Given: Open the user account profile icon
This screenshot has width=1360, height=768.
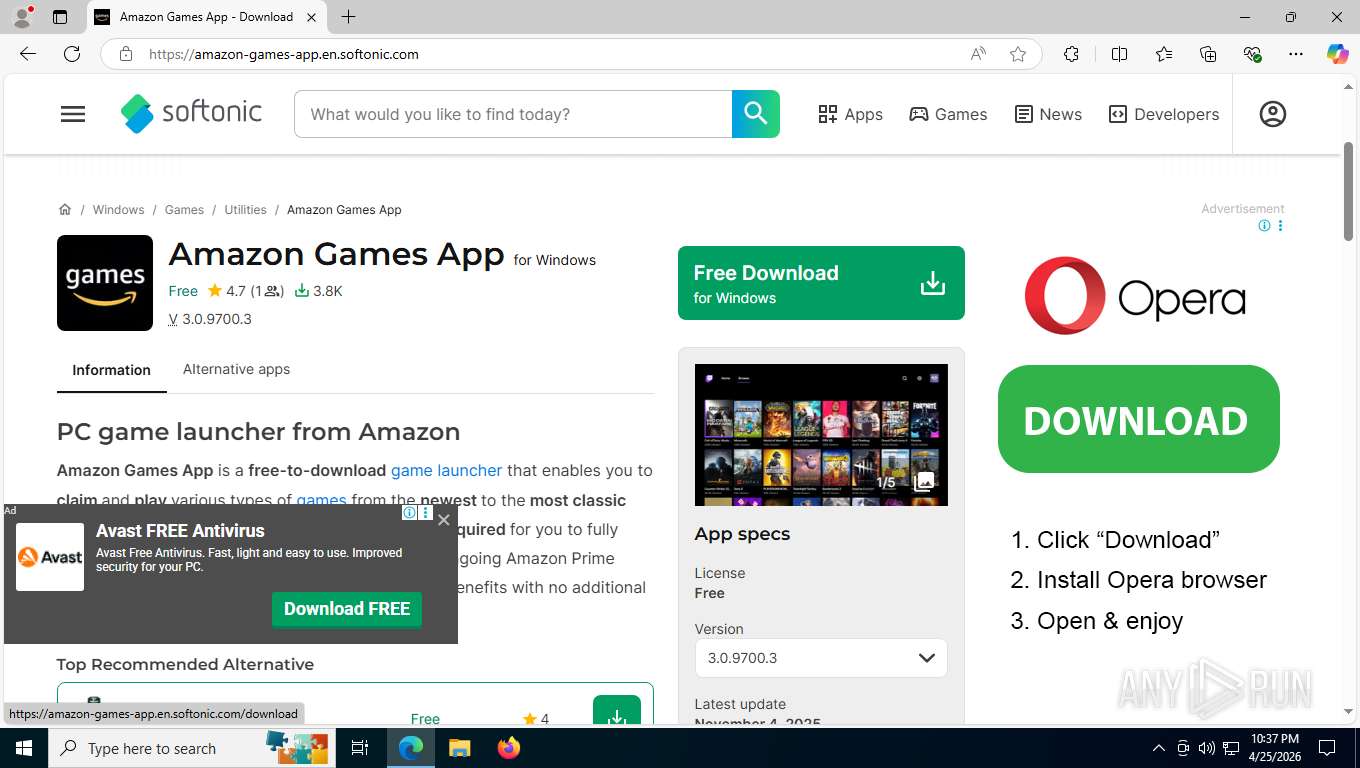Looking at the screenshot, I should click(1272, 114).
